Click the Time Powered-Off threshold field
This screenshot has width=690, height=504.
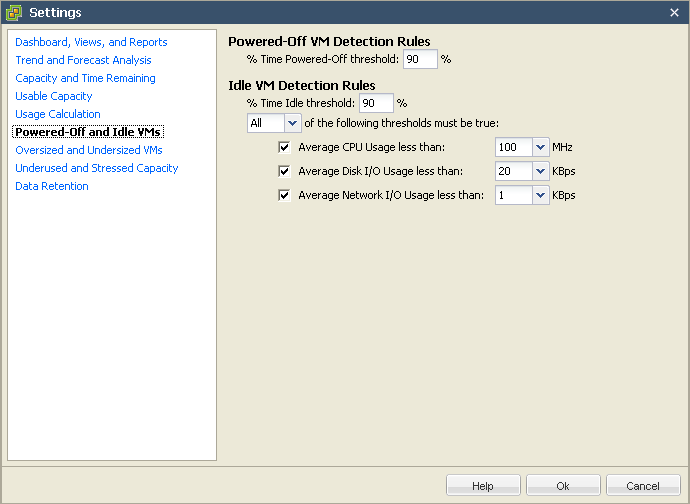tap(420, 59)
